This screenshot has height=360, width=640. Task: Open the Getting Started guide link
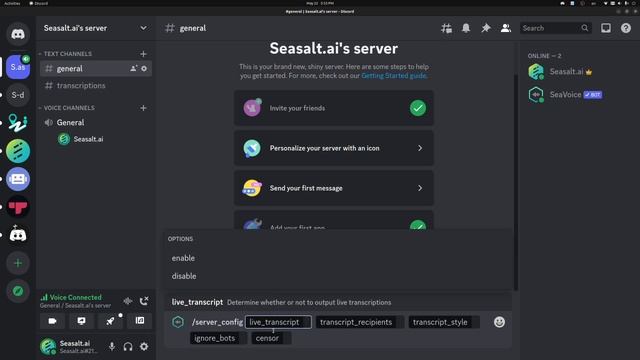(x=394, y=76)
